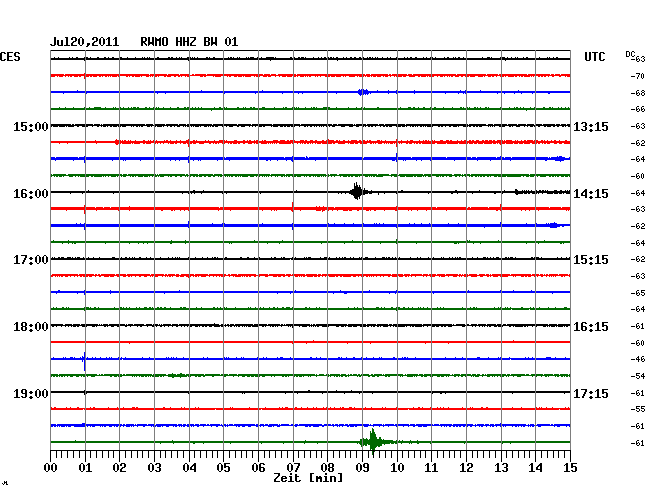
Task: Click the "14" minute axis label
Action: tap(536, 468)
